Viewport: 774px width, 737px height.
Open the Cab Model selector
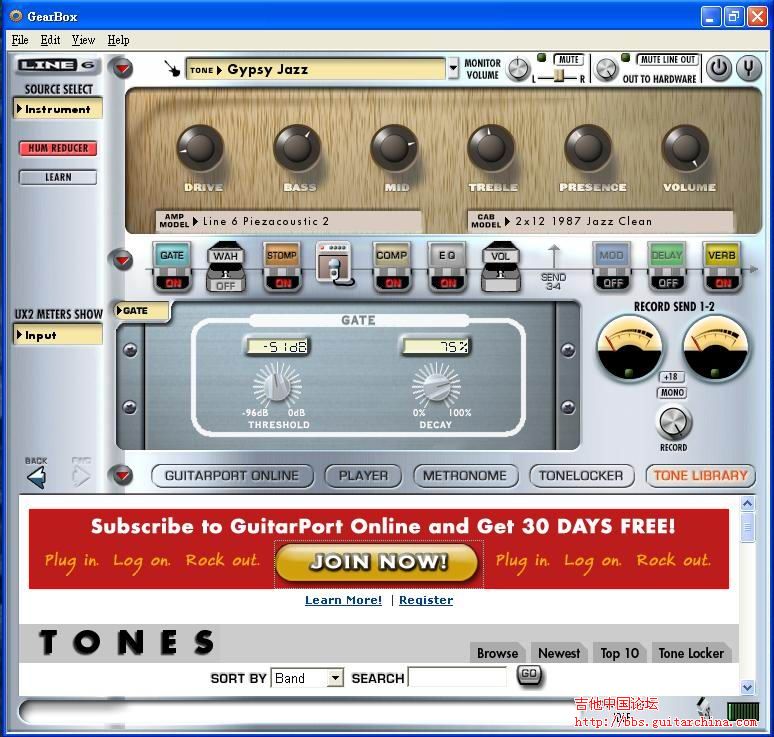(600, 221)
